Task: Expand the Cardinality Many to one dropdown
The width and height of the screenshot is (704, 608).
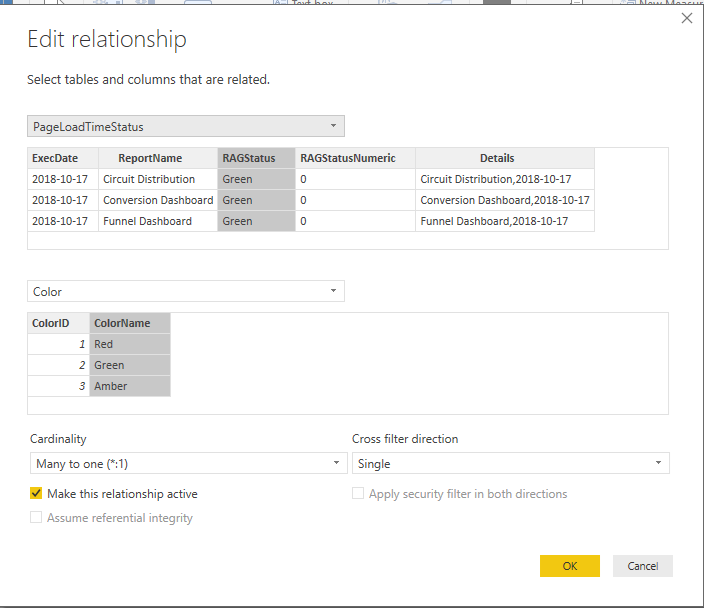Action: point(189,463)
